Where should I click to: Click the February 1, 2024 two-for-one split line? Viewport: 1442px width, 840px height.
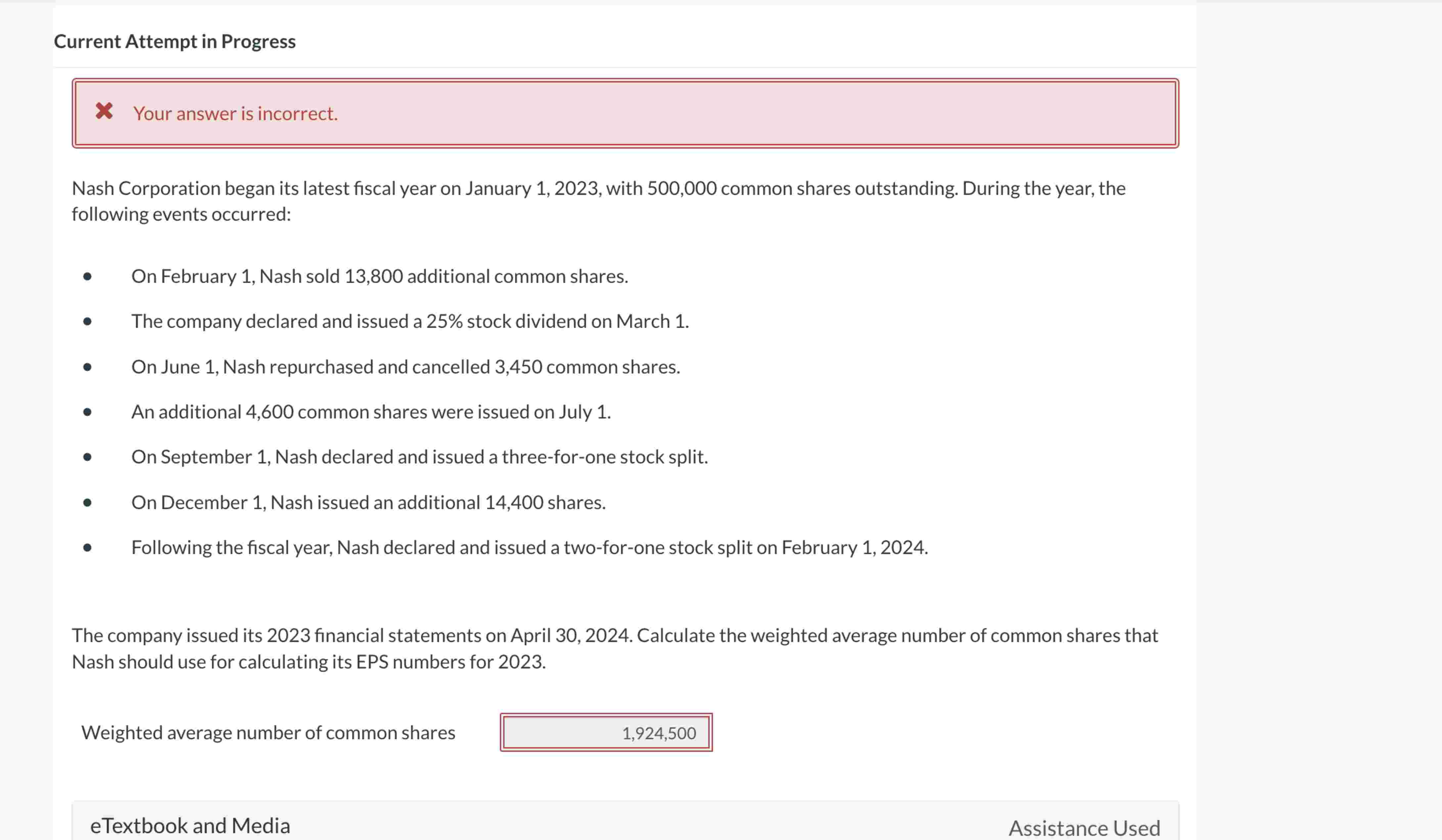(x=529, y=547)
